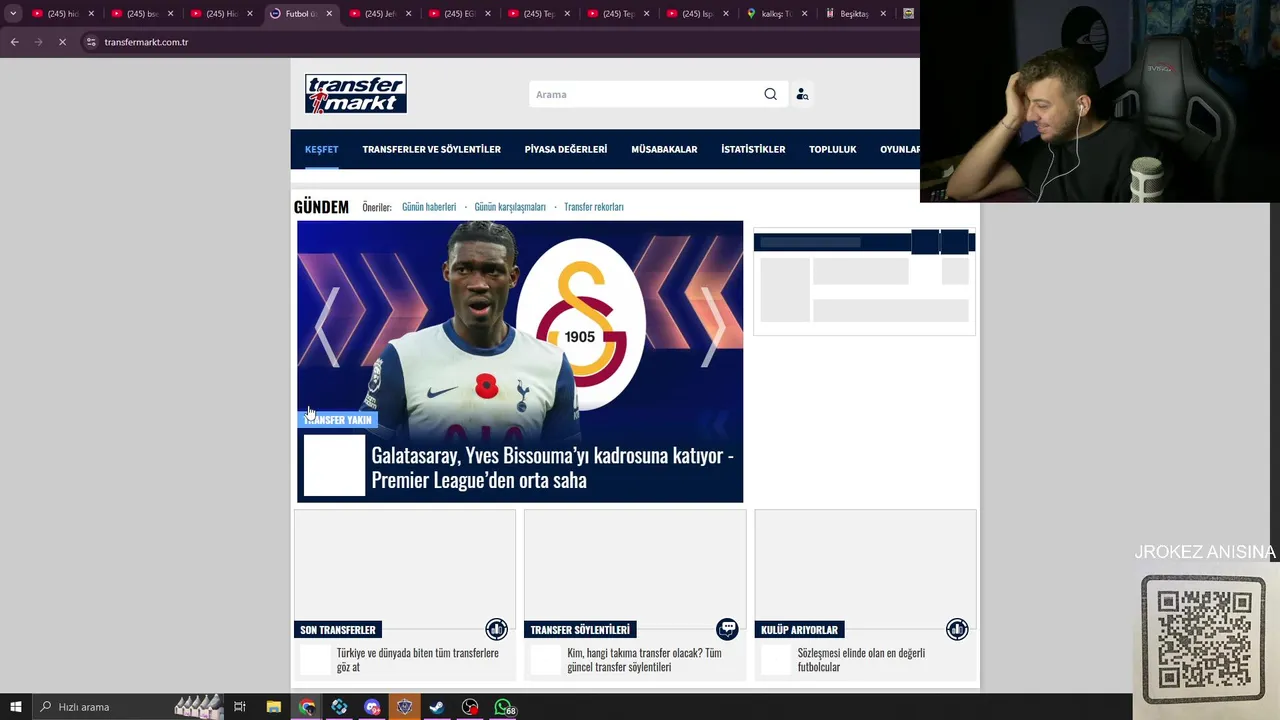Open the Kulüp Arıyorlar card heading

pos(799,630)
